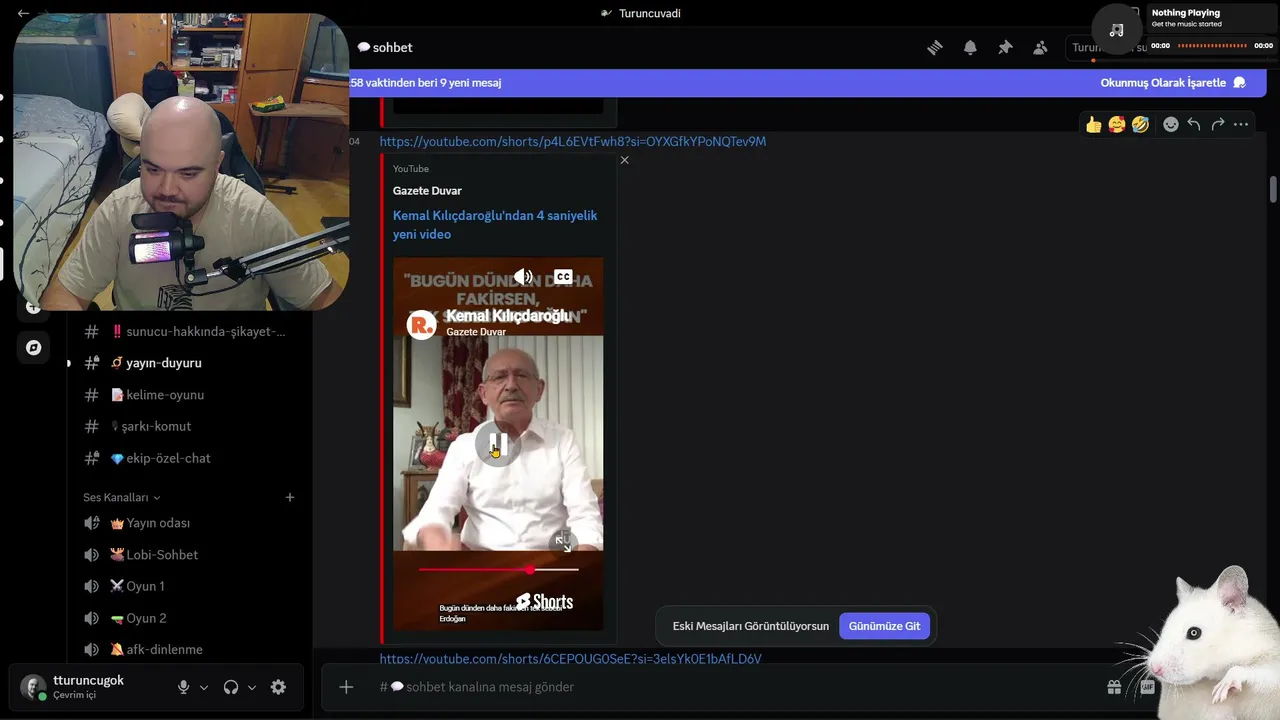Join the Yayın odası voice channel
Screen dimensions: 1280x720
[188, 523]
